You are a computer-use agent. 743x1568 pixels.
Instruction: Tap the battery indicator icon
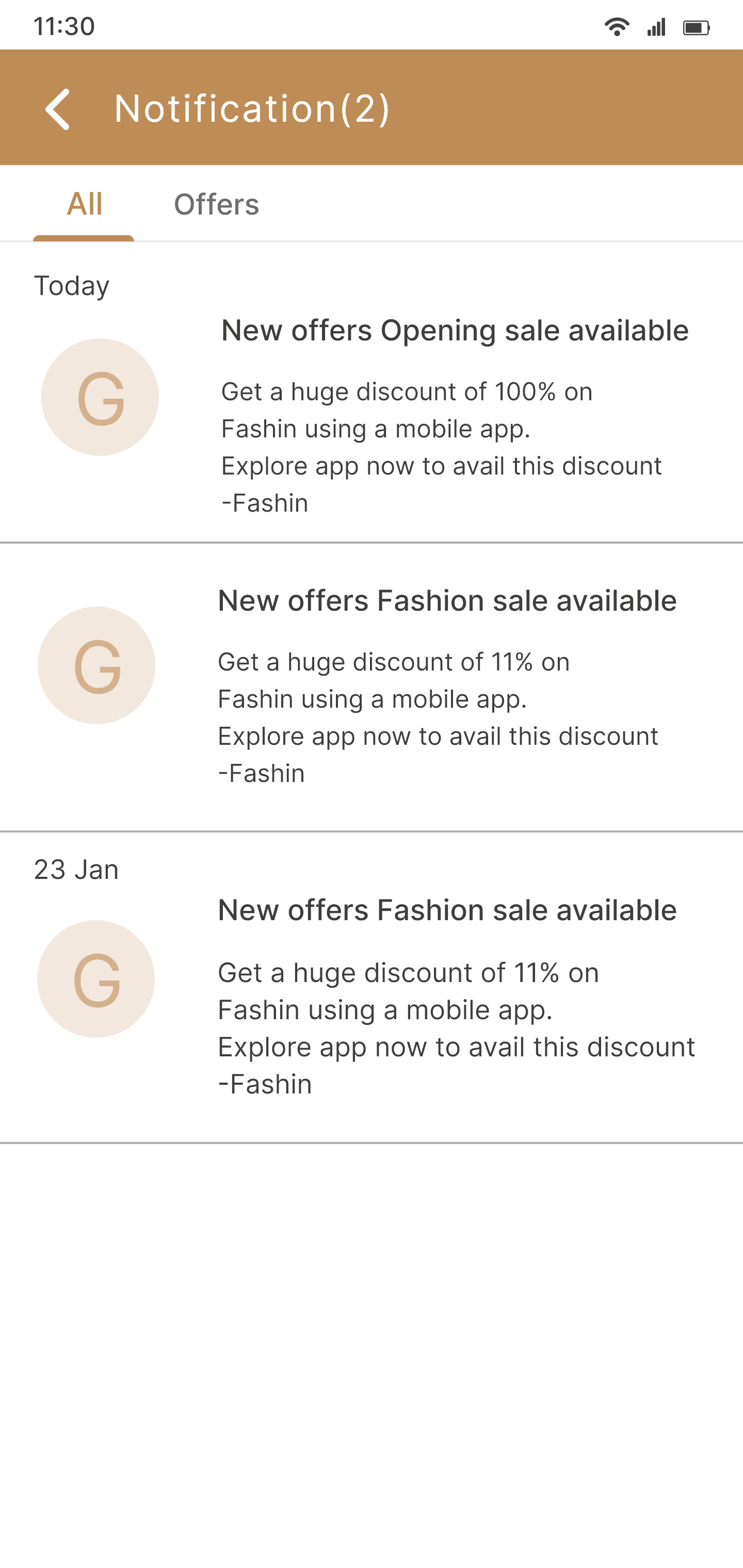[696, 27]
